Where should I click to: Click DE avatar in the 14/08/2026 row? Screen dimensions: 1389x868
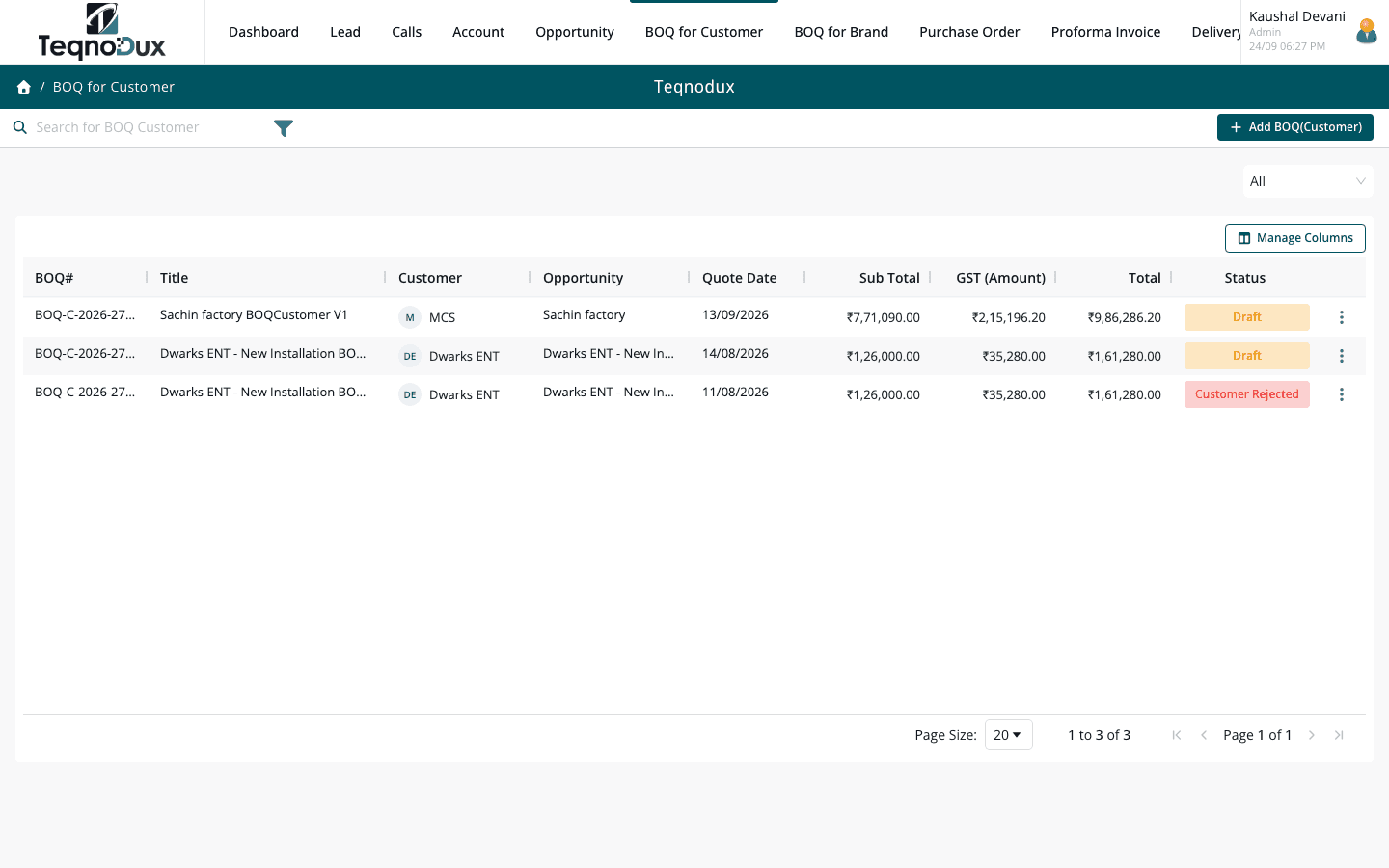point(410,356)
